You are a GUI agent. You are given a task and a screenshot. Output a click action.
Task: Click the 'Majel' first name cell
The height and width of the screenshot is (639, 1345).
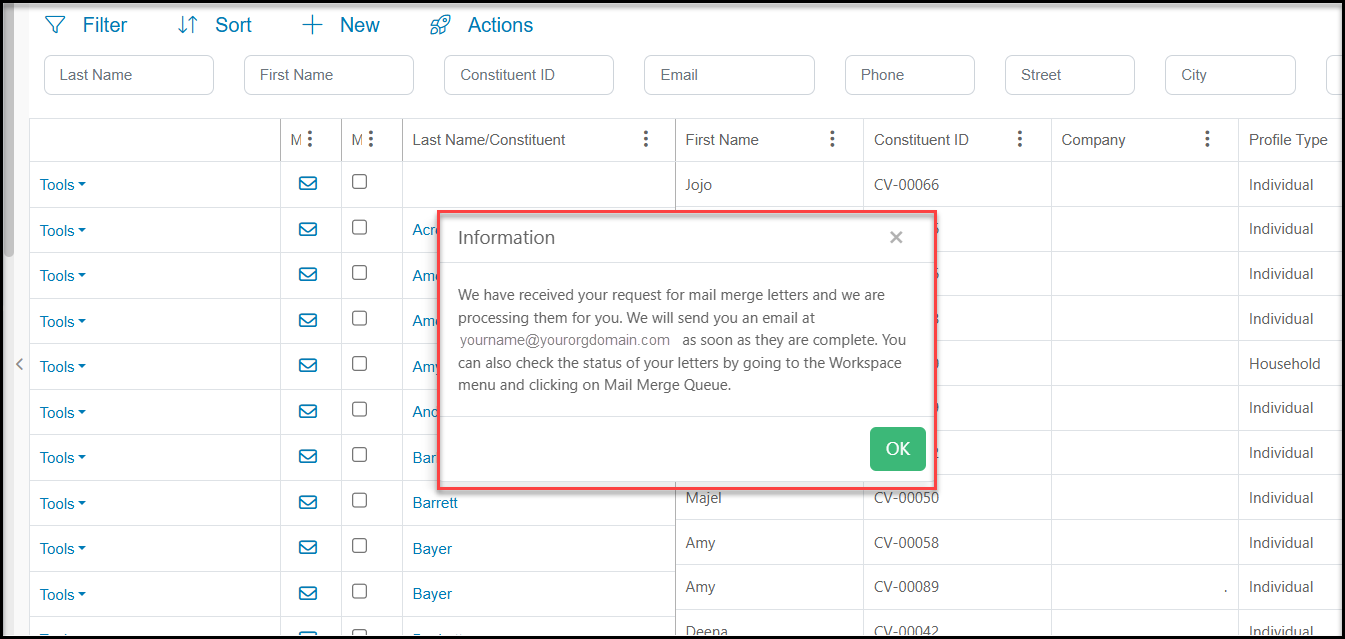click(x=703, y=498)
